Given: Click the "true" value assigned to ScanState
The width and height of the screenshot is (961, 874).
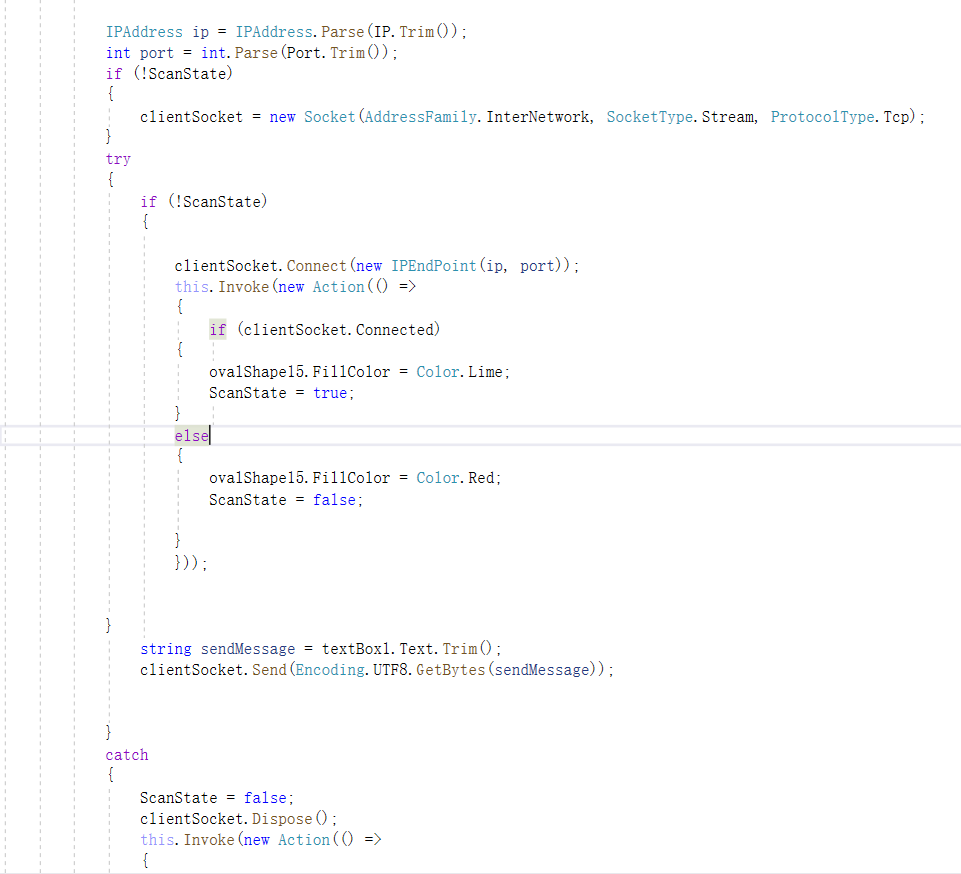Looking at the screenshot, I should [x=331, y=393].
